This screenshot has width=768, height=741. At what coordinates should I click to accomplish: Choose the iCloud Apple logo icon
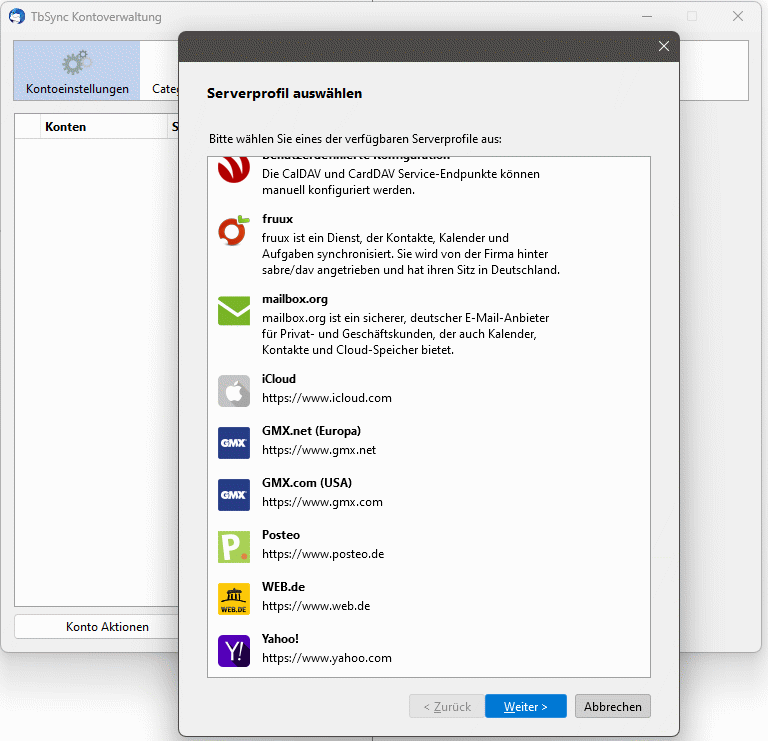[234, 391]
